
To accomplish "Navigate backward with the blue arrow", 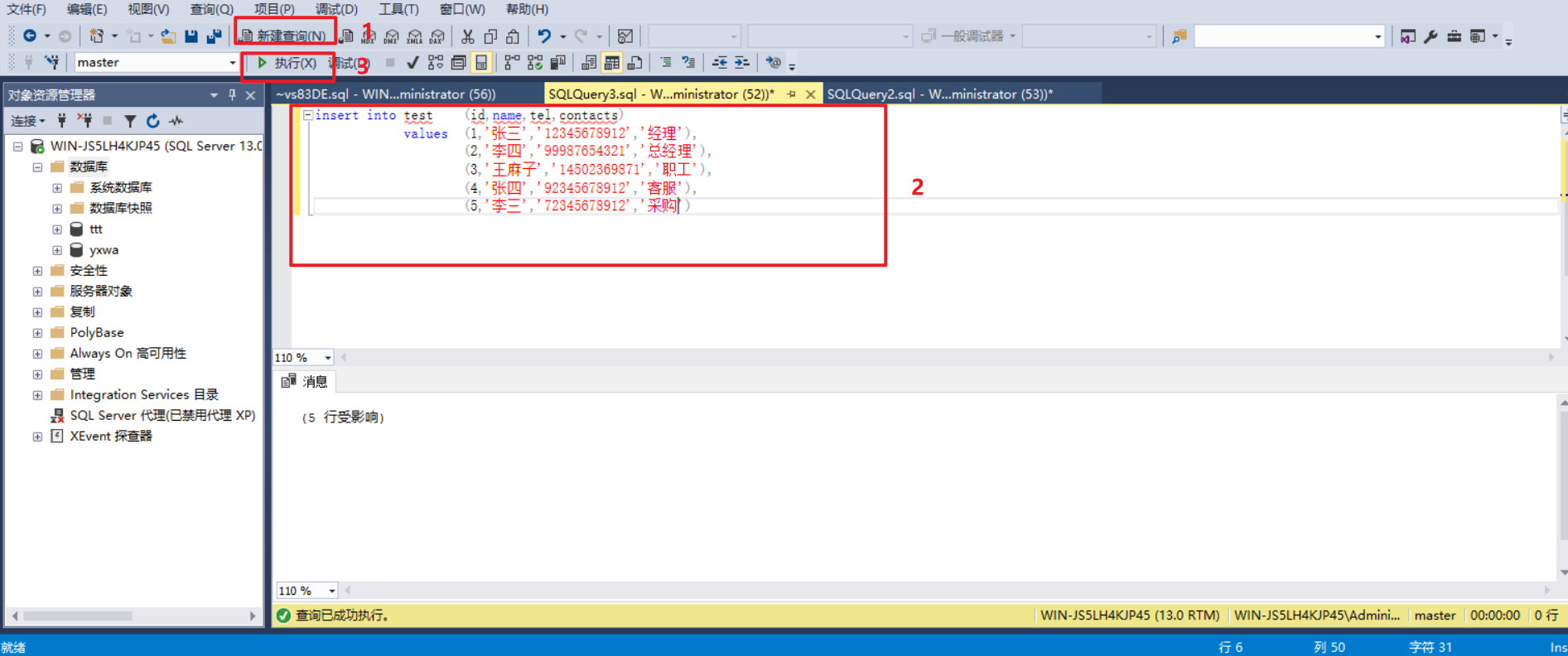I will 30,36.
